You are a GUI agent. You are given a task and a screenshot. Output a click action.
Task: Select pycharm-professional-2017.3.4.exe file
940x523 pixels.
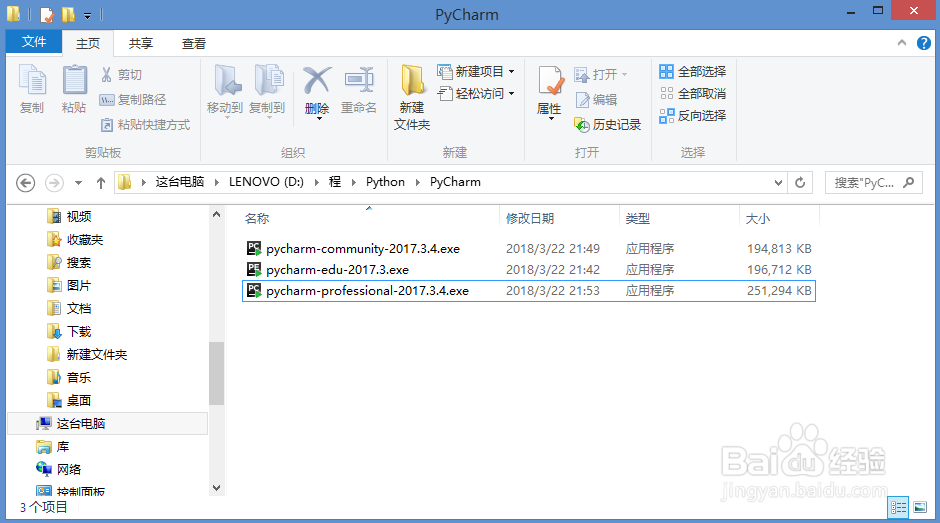click(x=529, y=290)
